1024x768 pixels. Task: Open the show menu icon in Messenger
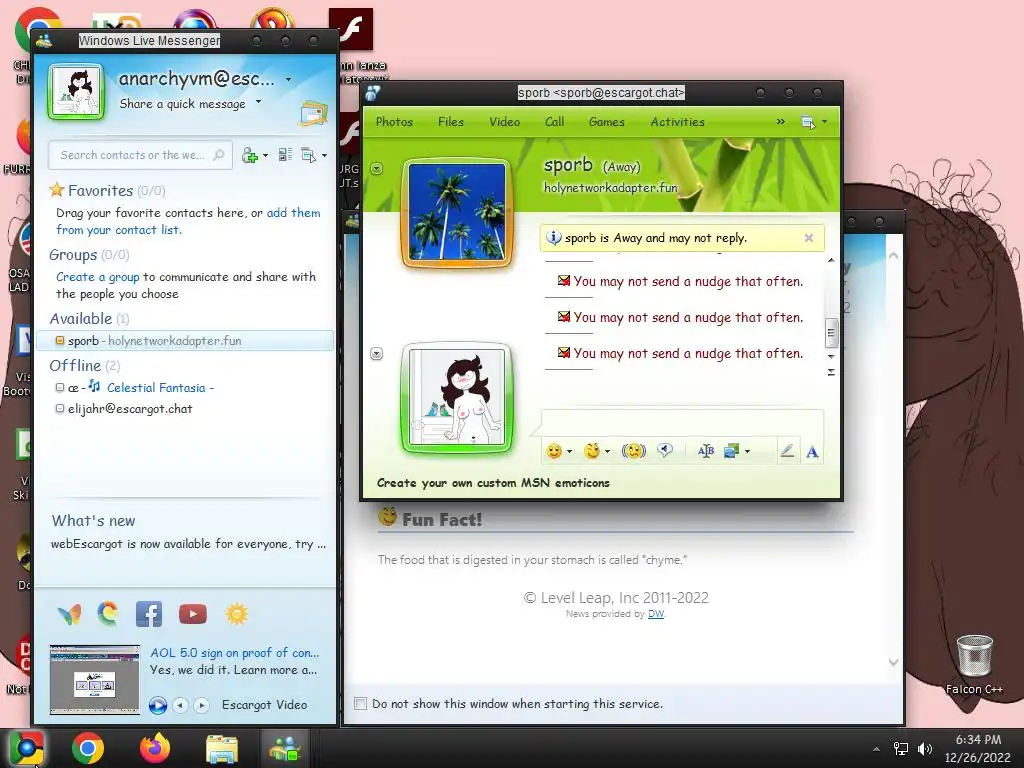[308, 155]
